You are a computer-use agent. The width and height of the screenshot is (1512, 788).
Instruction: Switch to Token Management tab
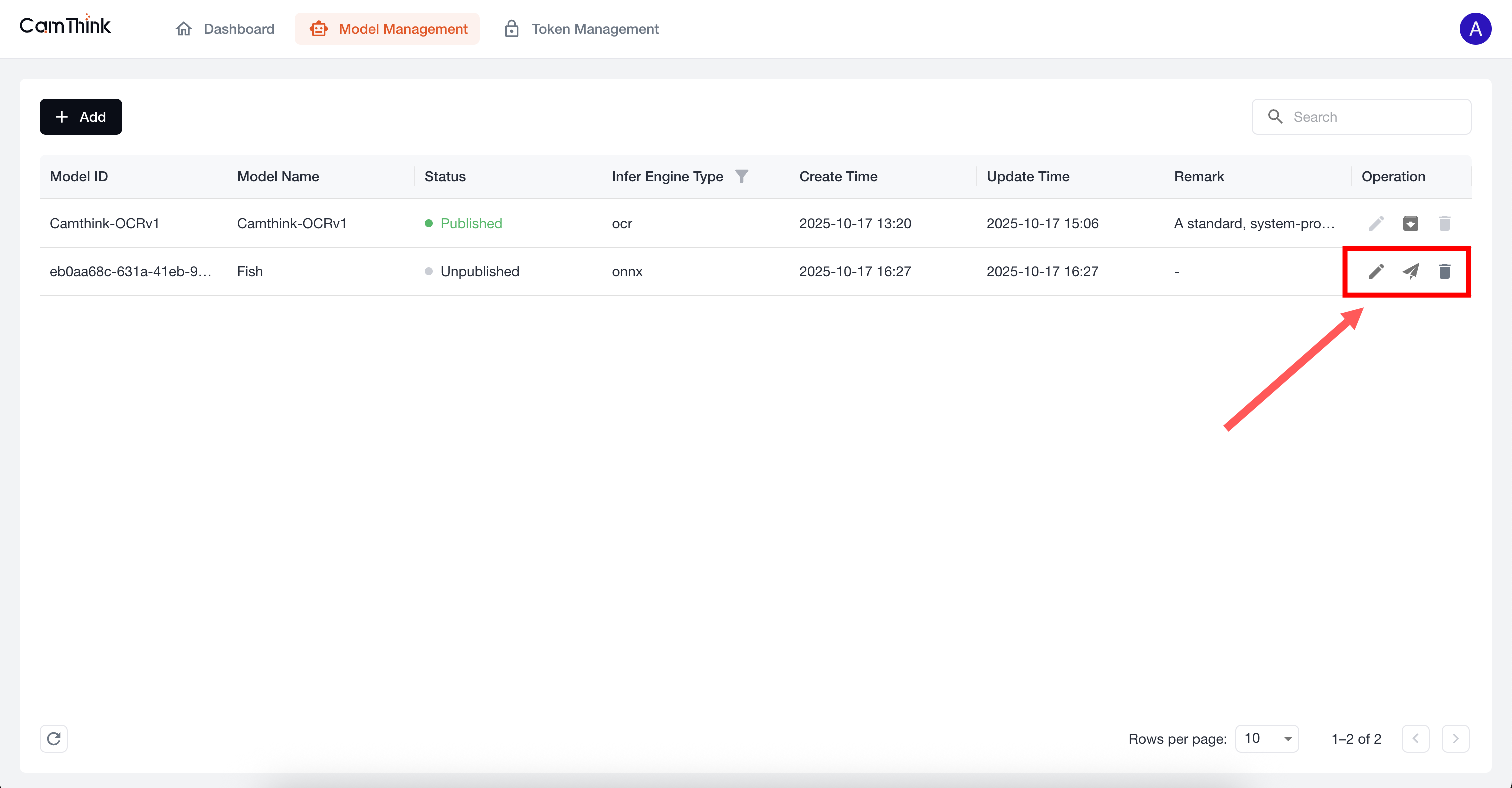click(581, 29)
